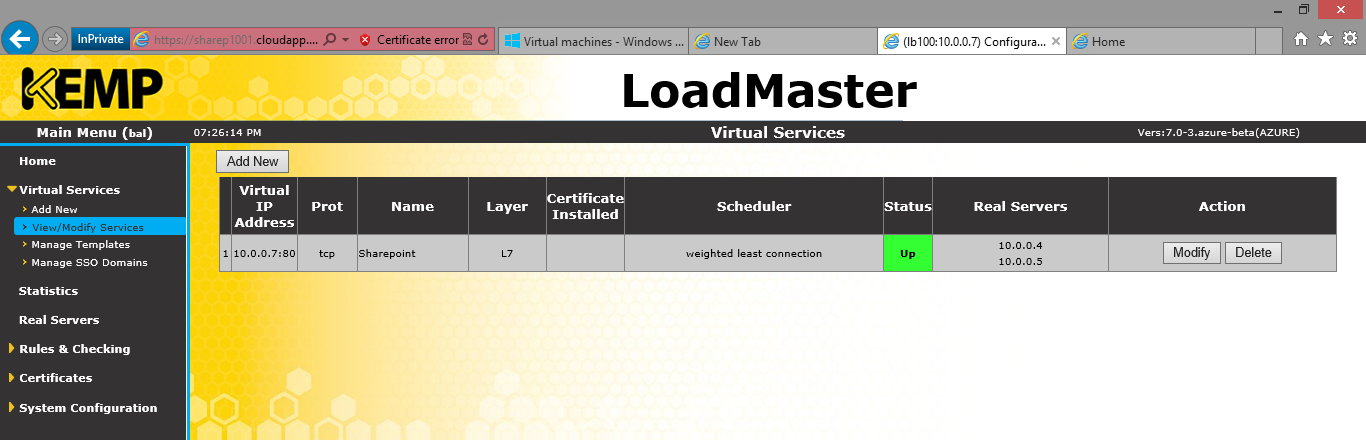Viewport: 1366px width, 440px height.
Task: Click the Scheduler column header
Action: point(754,206)
